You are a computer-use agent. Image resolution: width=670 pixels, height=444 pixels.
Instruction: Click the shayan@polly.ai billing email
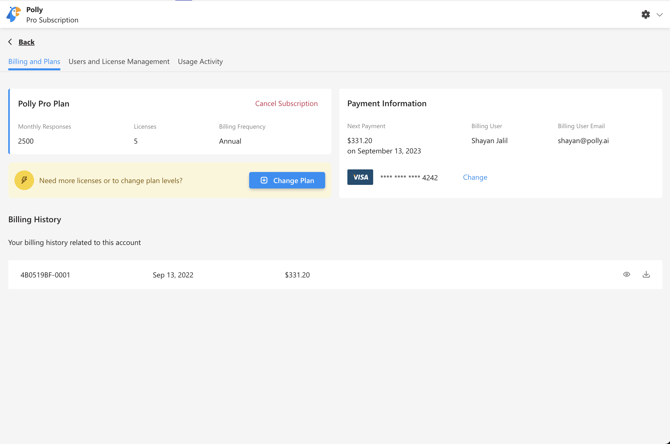click(x=583, y=141)
